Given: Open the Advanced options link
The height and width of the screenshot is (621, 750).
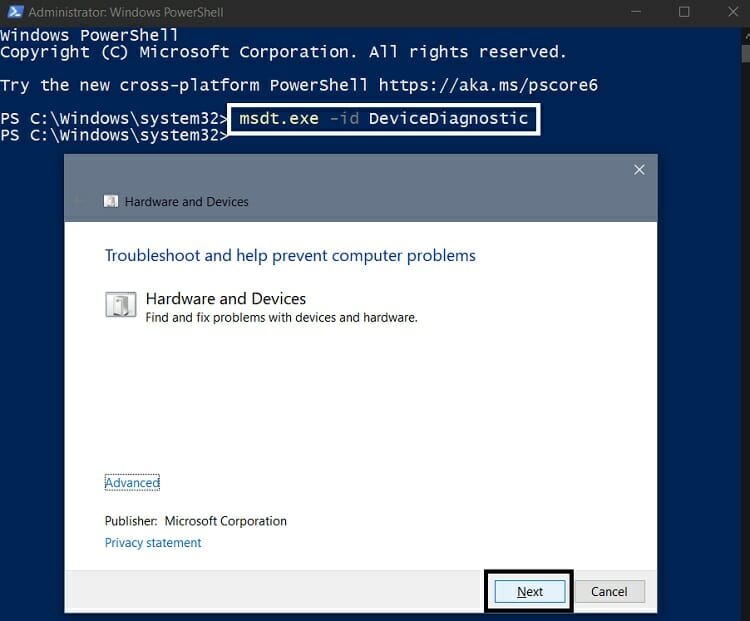Looking at the screenshot, I should click(132, 483).
